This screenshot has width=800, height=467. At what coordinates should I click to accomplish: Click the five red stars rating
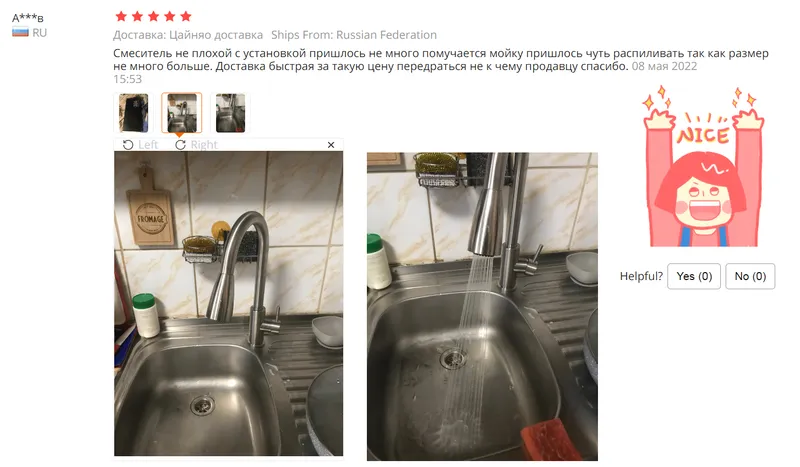(153, 16)
